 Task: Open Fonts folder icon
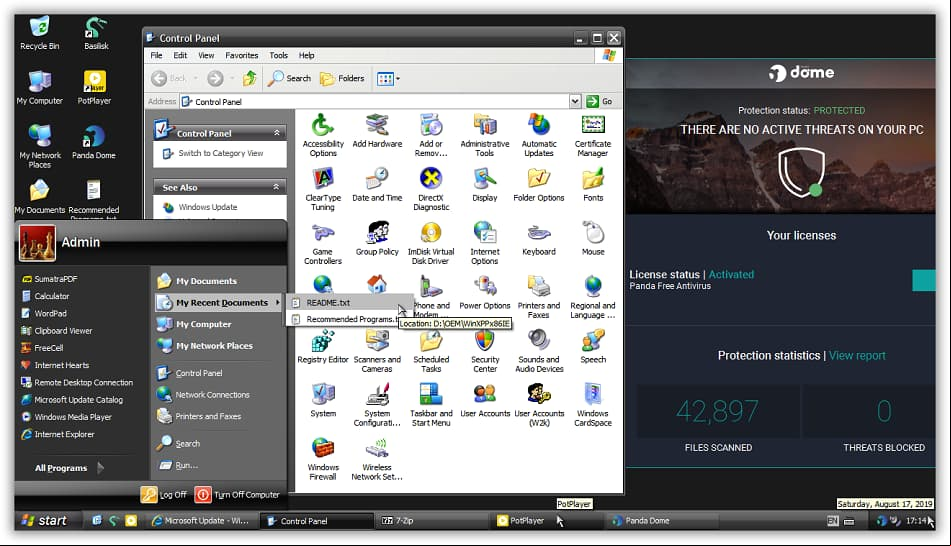tap(593, 185)
